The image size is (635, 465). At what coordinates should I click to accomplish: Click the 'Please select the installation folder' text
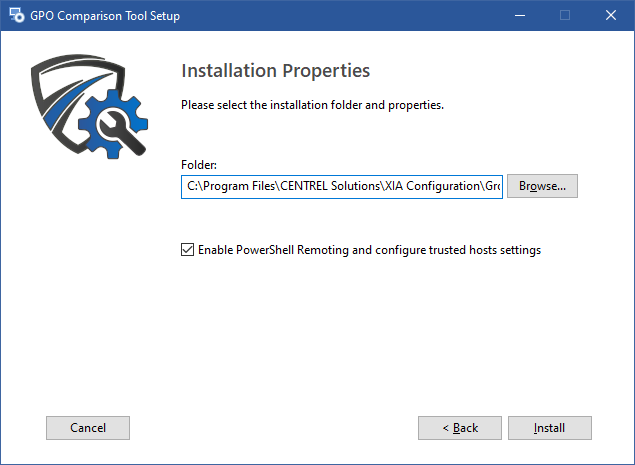(x=312, y=105)
